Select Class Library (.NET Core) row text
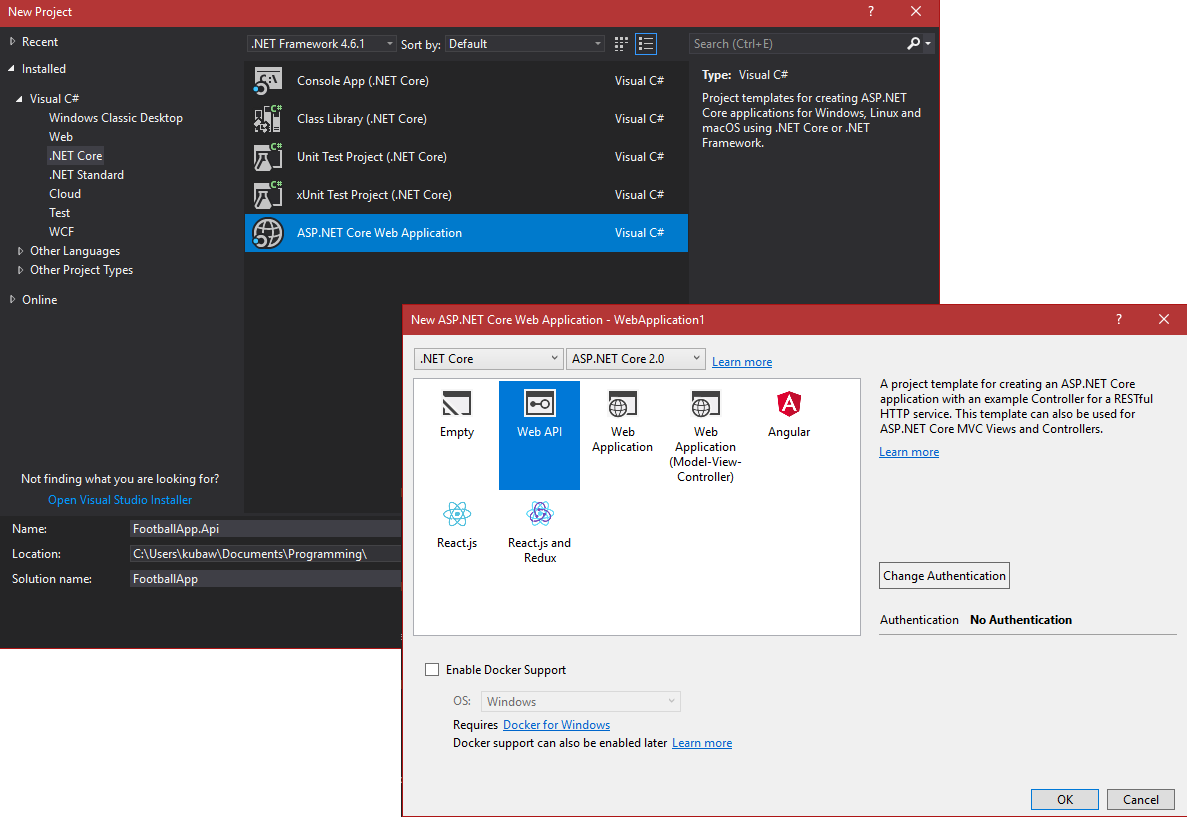 click(362, 119)
